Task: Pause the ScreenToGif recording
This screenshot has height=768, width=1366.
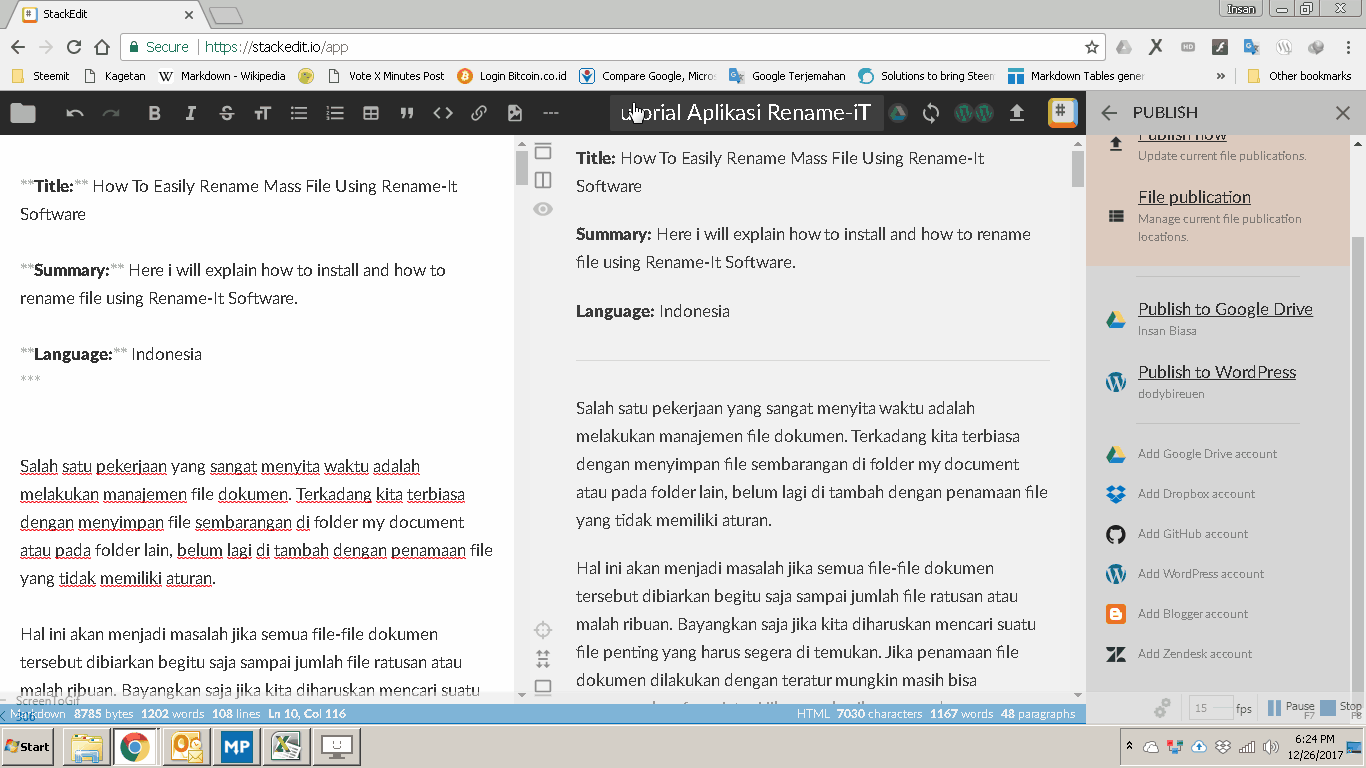Action: pyautogui.click(x=1291, y=708)
